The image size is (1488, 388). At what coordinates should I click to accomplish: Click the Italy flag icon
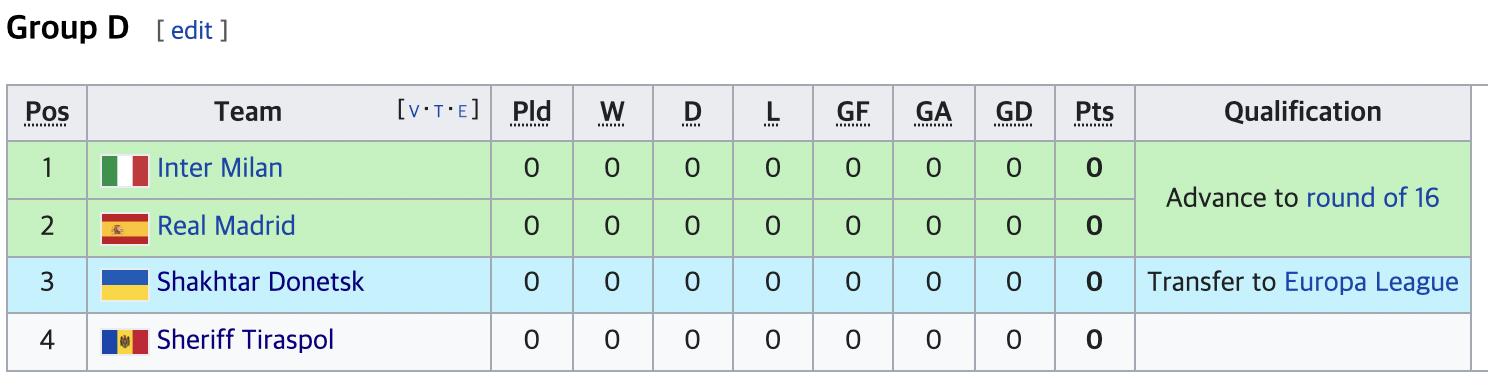[125, 170]
